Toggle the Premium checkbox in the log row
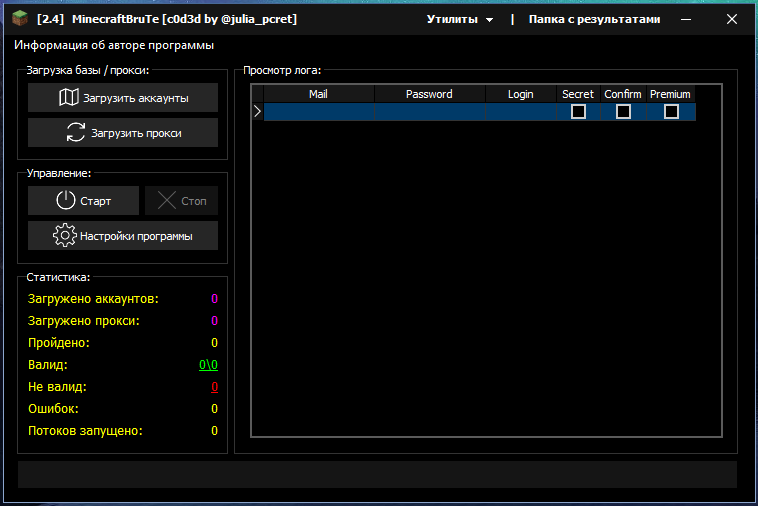Viewport: 758px width, 506px height. (x=671, y=112)
